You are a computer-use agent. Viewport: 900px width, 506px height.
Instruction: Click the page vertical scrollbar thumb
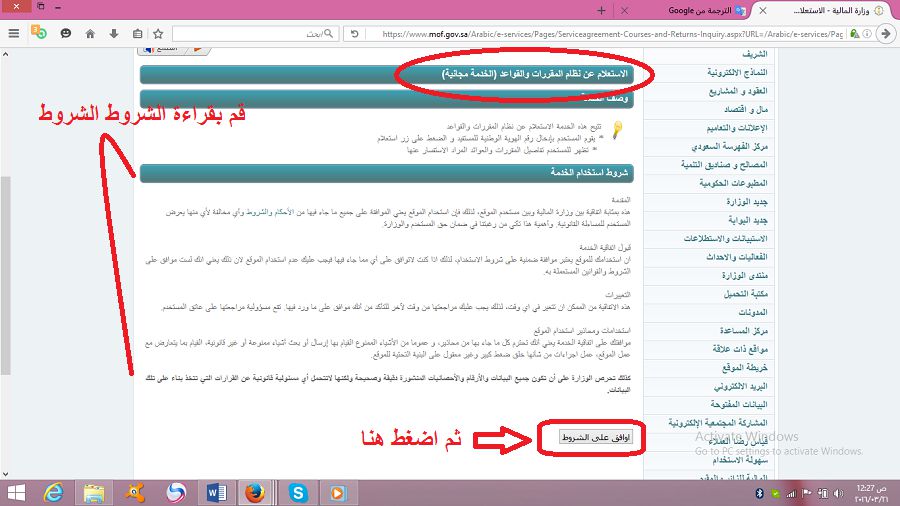coord(5,275)
